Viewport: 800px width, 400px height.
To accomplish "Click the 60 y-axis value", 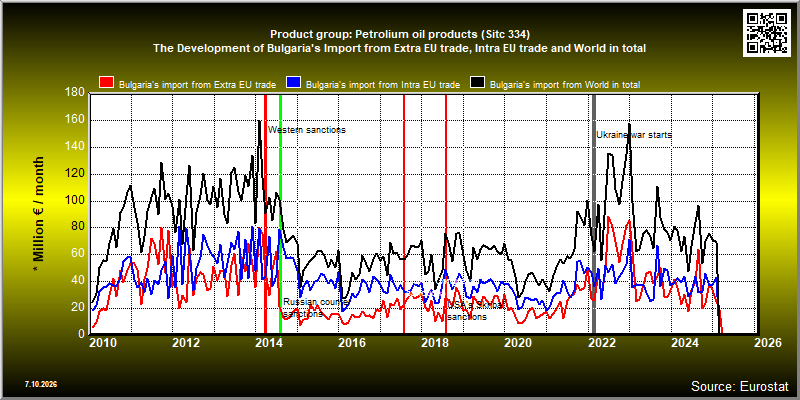I will tap(79, 254).
